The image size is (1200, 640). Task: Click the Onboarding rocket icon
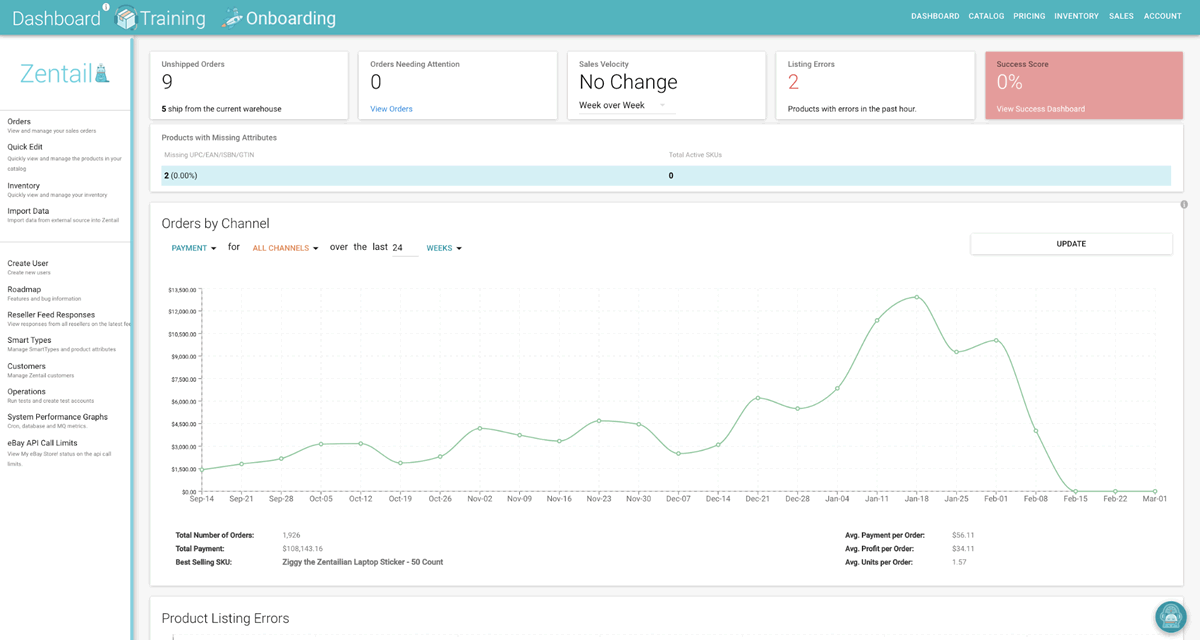point(231,18)
